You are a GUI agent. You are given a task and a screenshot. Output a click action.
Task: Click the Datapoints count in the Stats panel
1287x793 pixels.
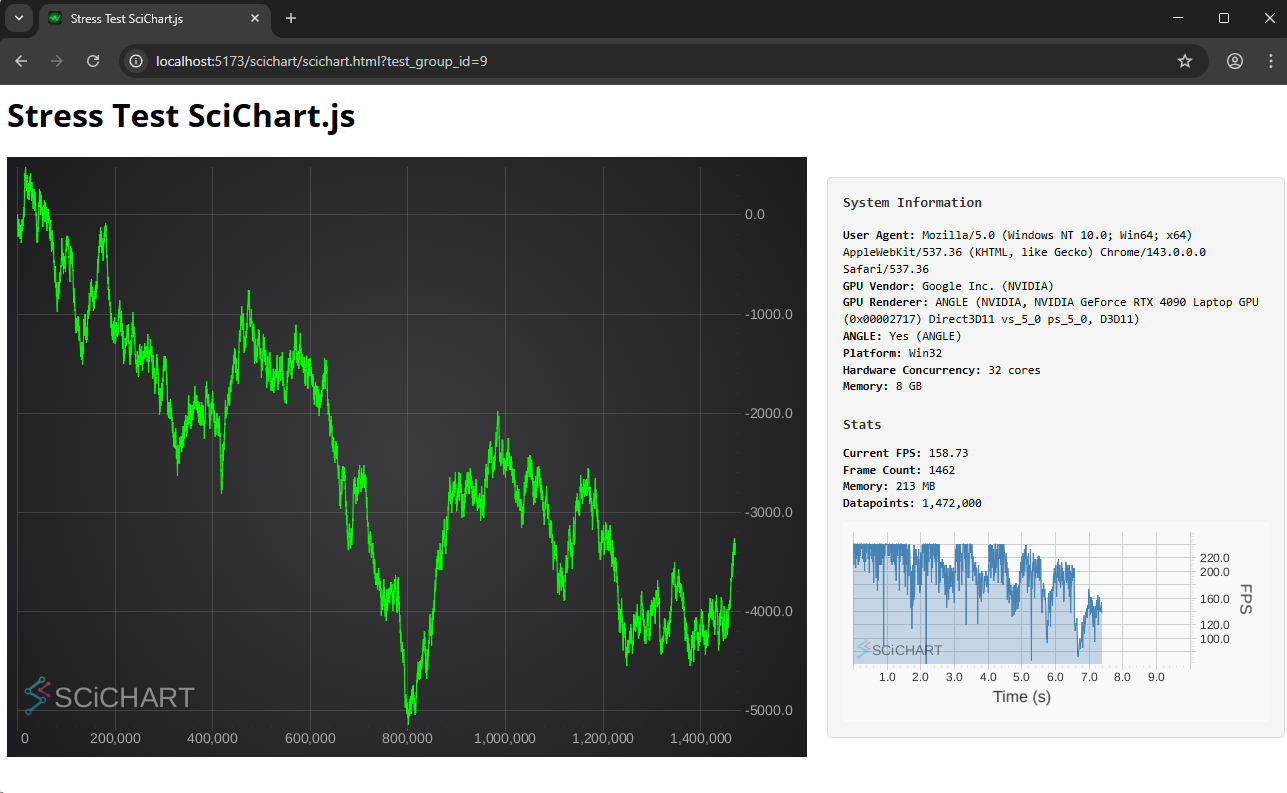(912, 503)
